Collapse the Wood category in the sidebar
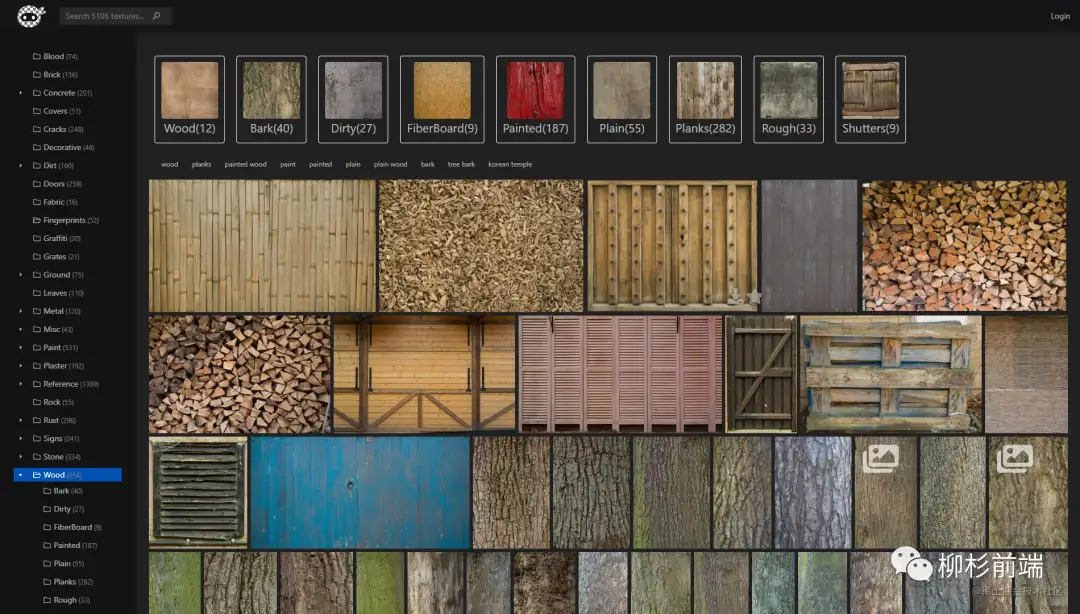 pos(21,475)
